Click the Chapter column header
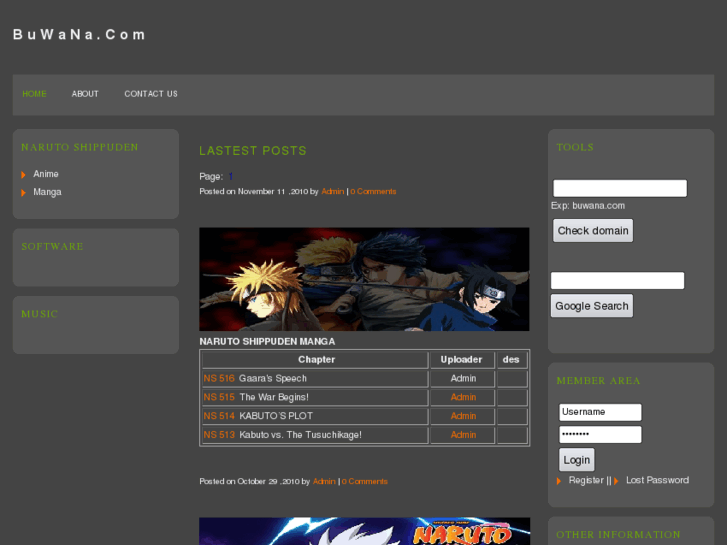Image resolution: width=727 pixels, height=545 pixels. [x=316, y=359]
